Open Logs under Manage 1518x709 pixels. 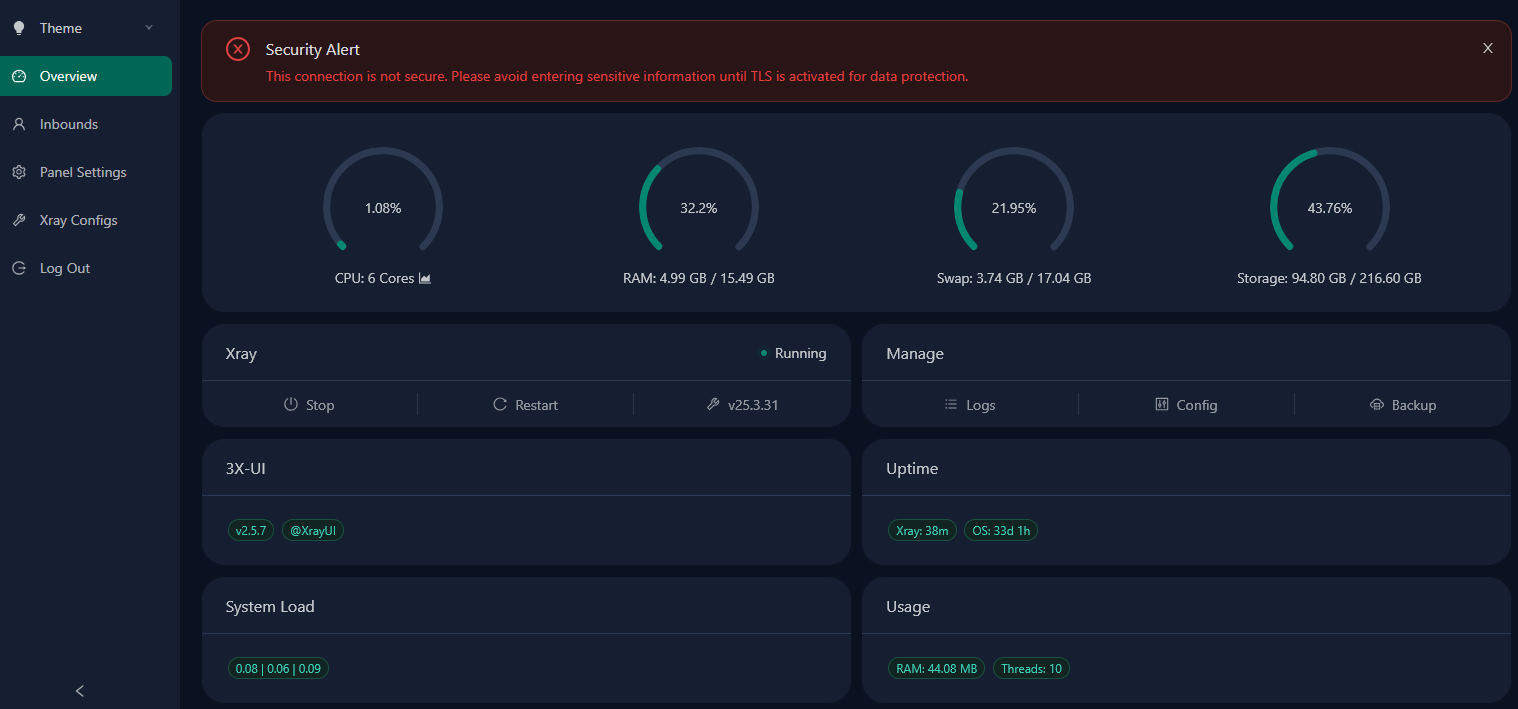point(970,404)
